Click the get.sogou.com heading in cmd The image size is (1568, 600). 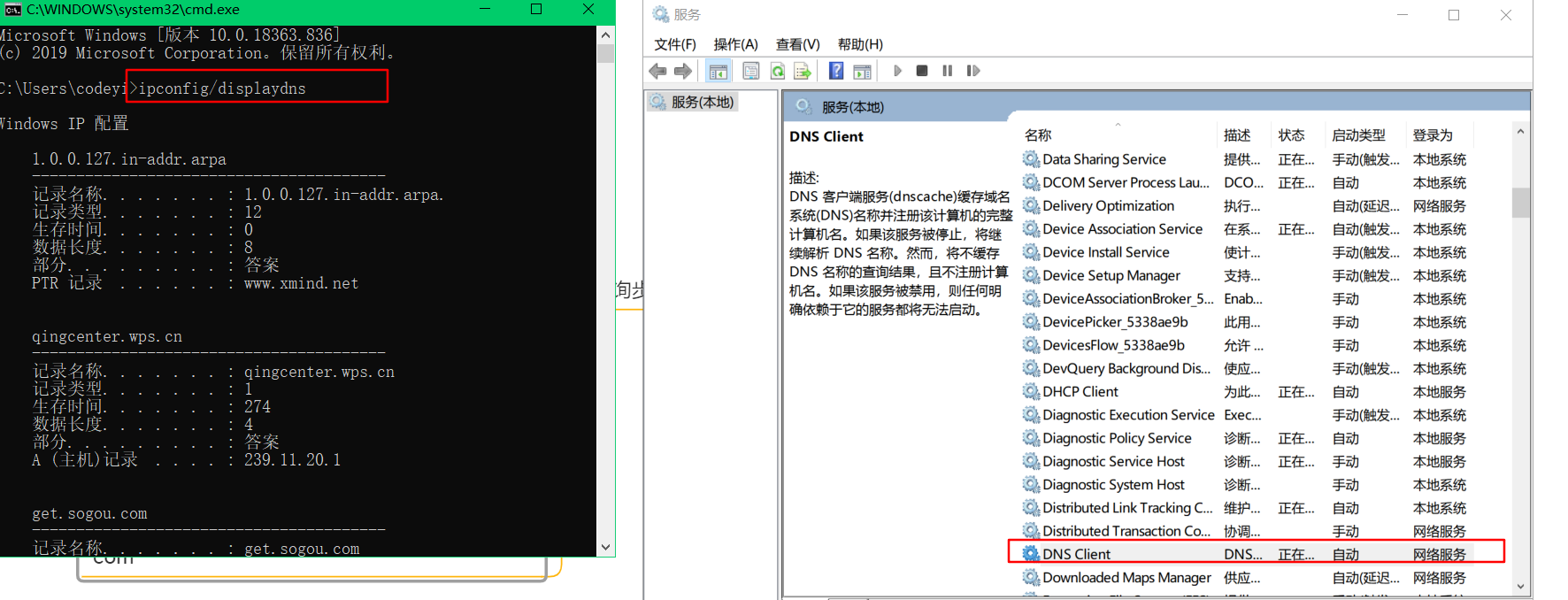89,514
